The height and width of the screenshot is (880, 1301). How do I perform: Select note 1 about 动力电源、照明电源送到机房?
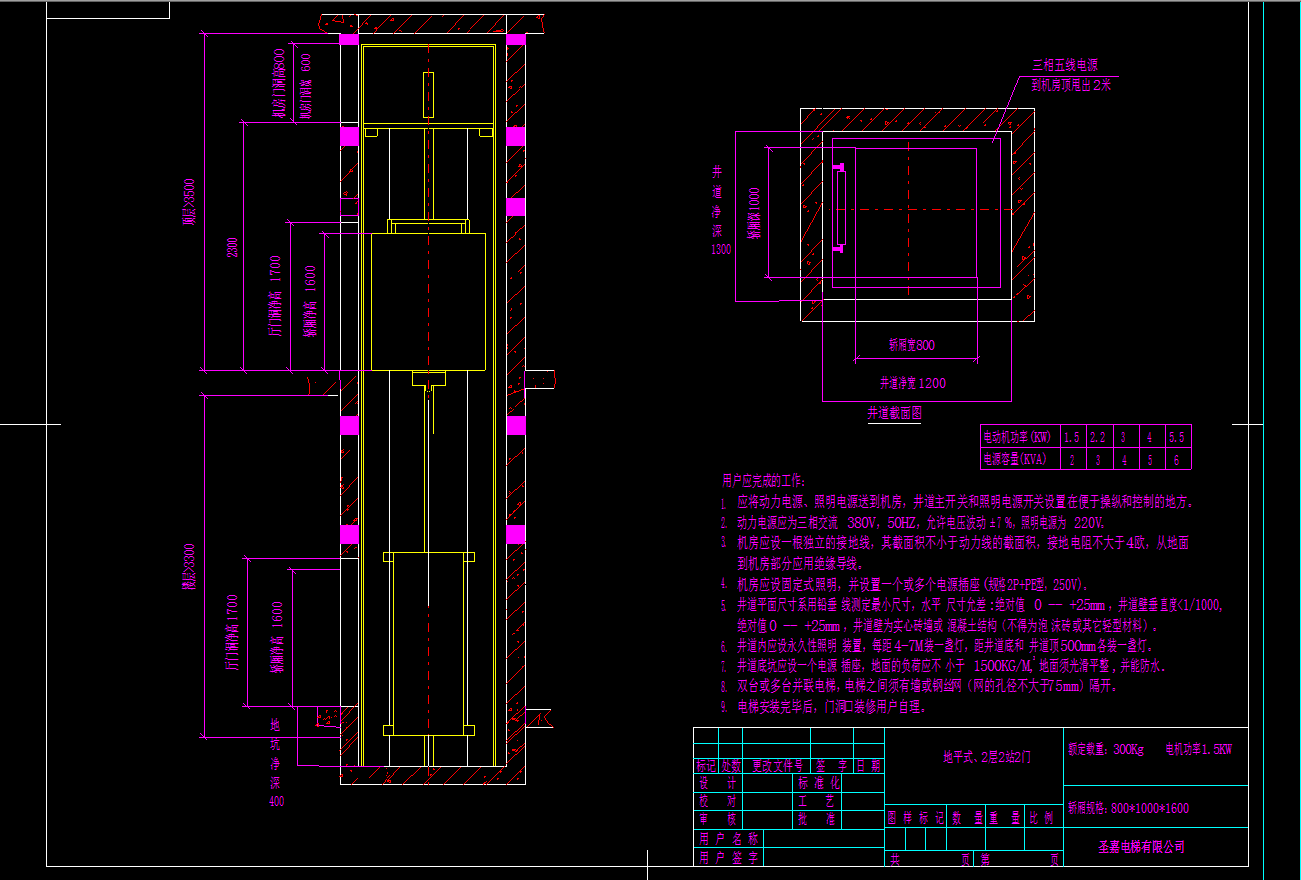(958, 502)
